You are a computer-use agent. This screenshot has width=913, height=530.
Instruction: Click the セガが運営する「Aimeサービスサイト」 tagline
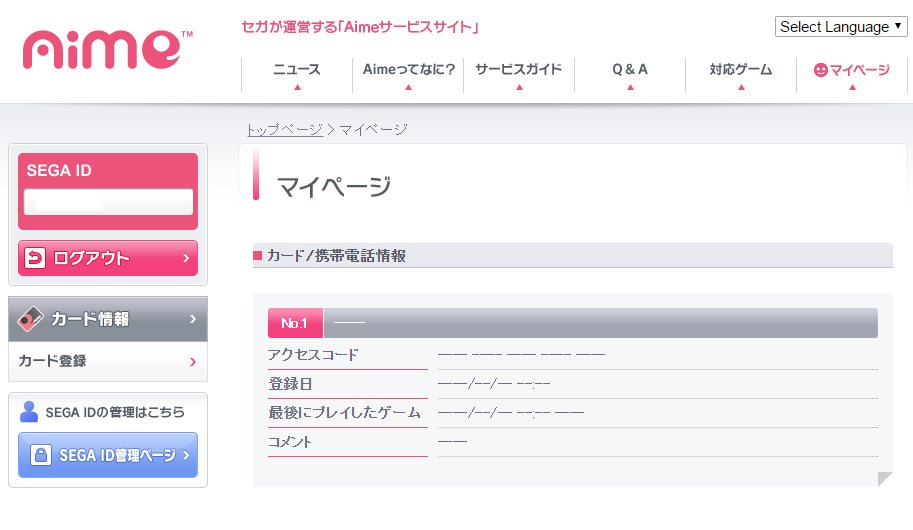[360, 27]
